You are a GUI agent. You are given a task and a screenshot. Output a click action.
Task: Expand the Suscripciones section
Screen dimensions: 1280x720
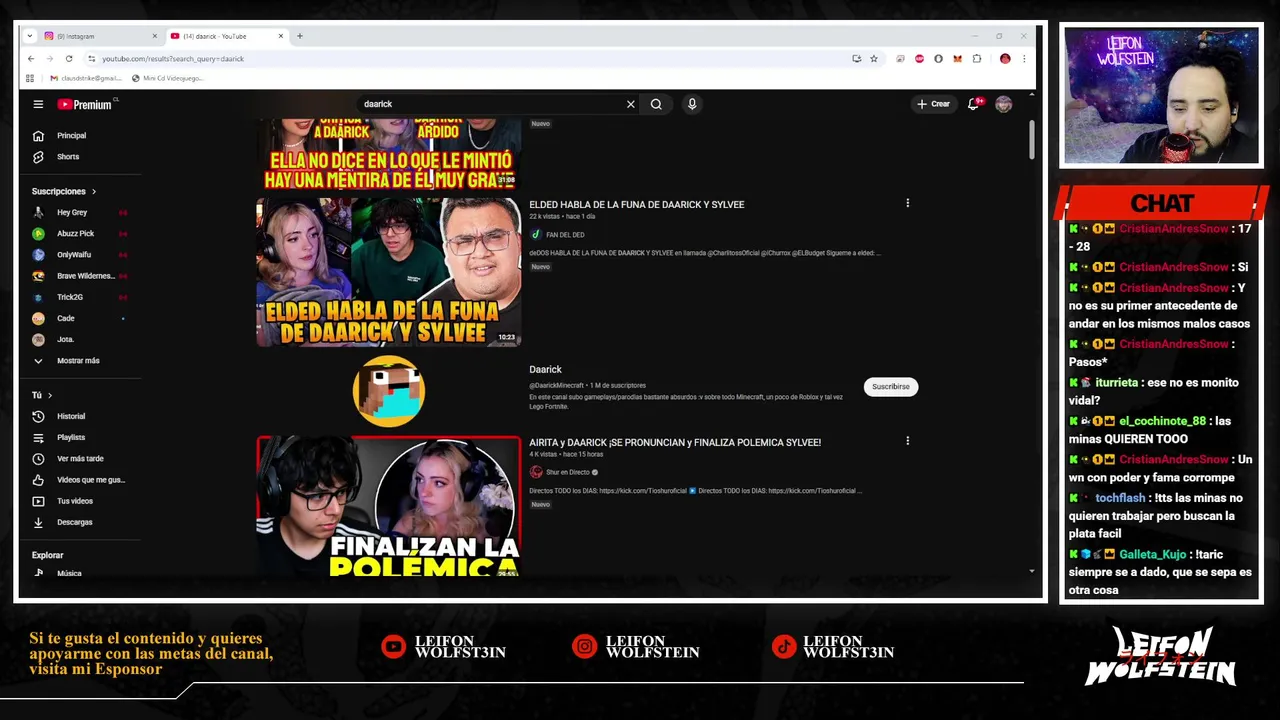click(x=64, y=191)
